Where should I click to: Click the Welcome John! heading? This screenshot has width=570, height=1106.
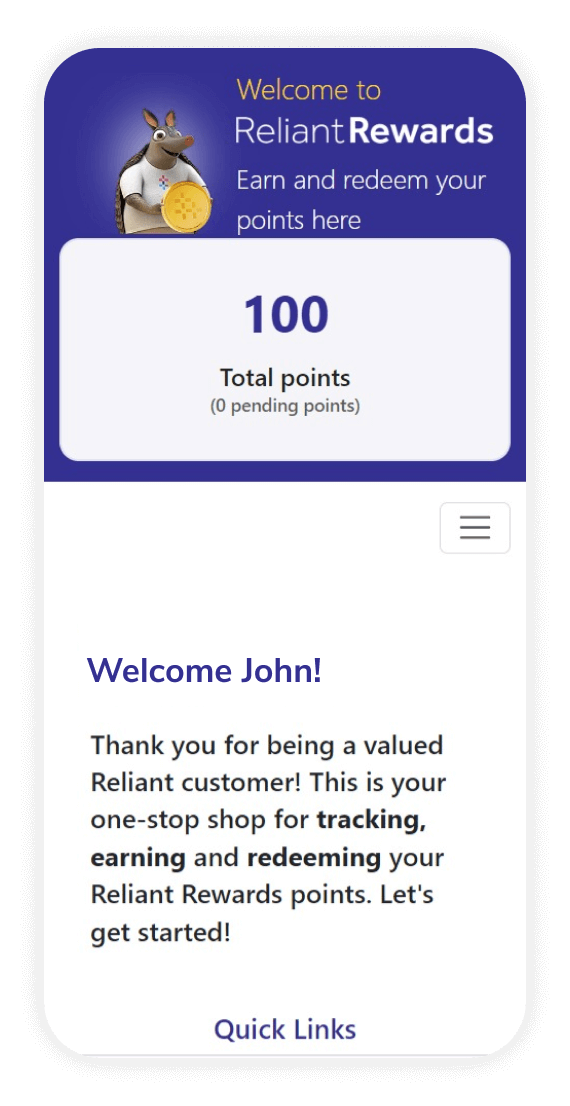pos(205,670)
